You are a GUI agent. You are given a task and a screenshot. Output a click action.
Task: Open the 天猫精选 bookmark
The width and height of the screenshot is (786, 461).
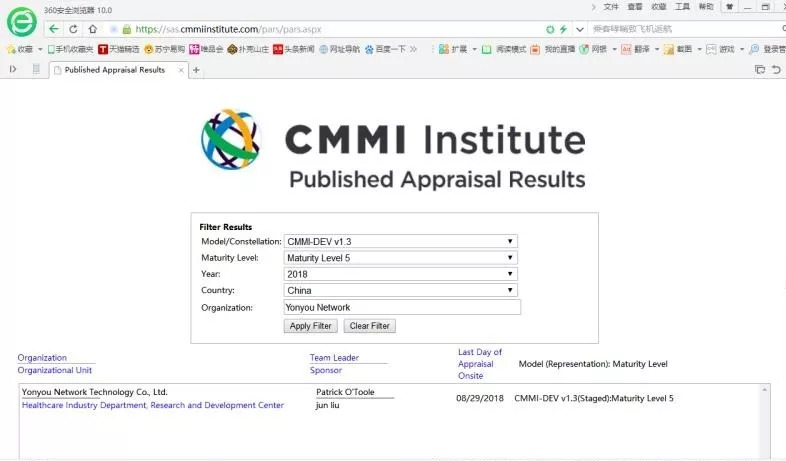tap(119, 49)
